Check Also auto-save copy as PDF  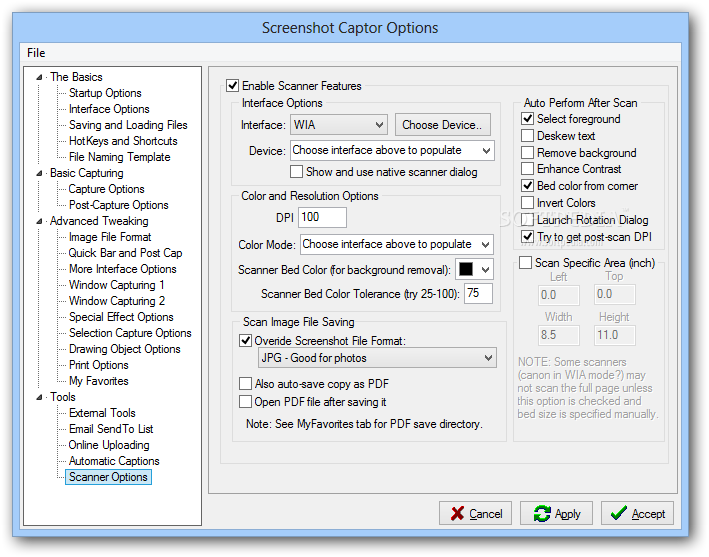pyautogui.click(x=245, y=384)
